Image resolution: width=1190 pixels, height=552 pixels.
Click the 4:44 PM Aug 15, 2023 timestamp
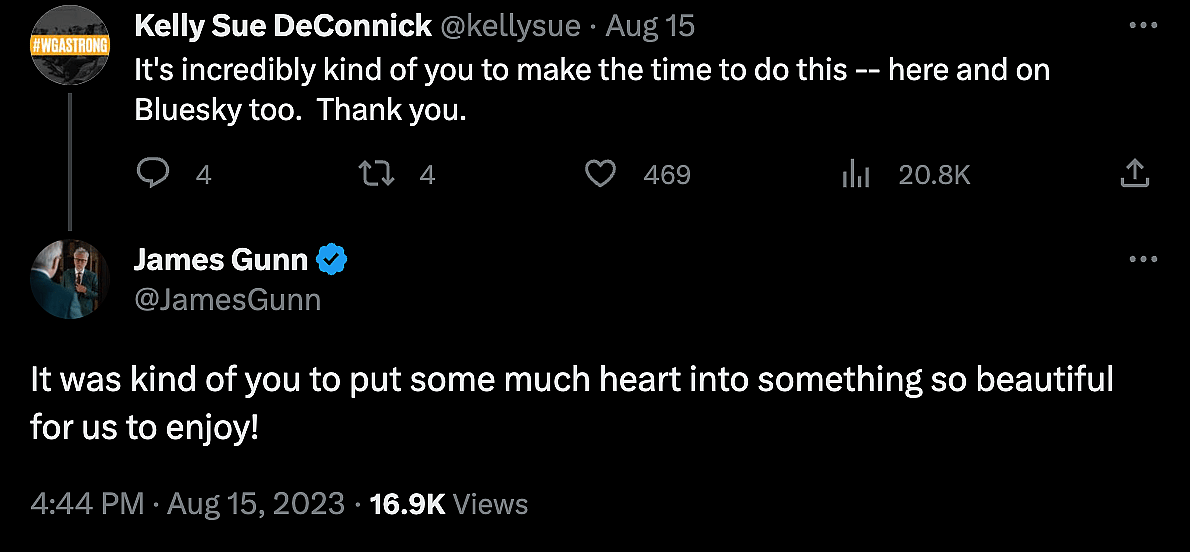(188, 504)
